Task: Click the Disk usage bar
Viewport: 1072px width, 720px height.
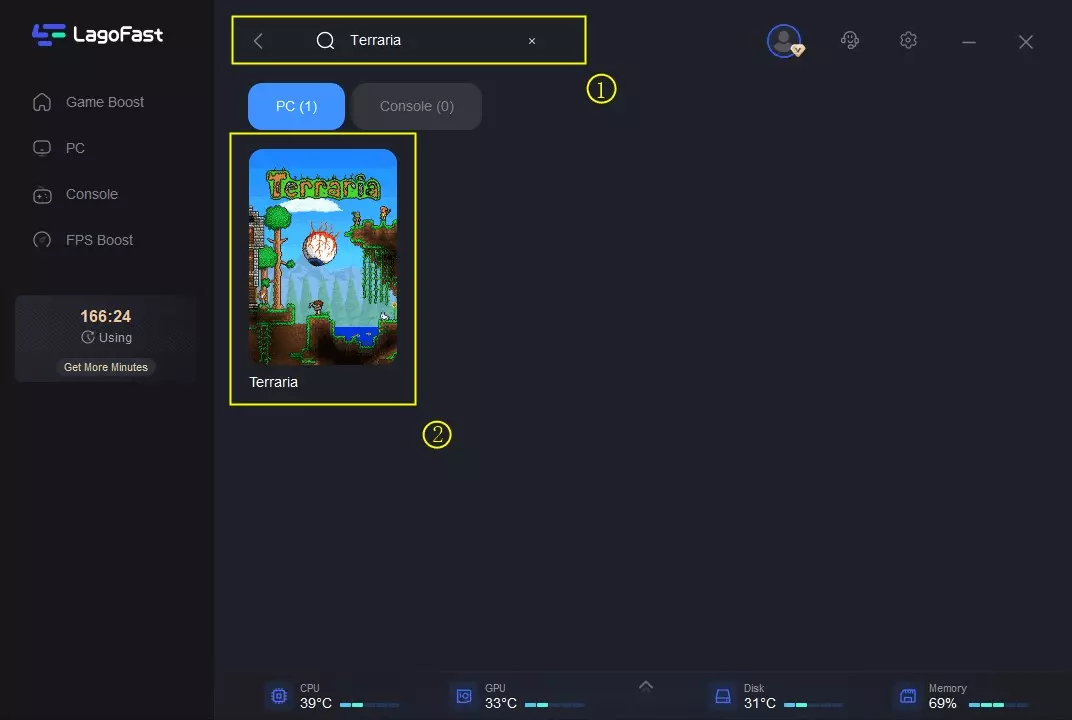Action: (x=814, y=705)
